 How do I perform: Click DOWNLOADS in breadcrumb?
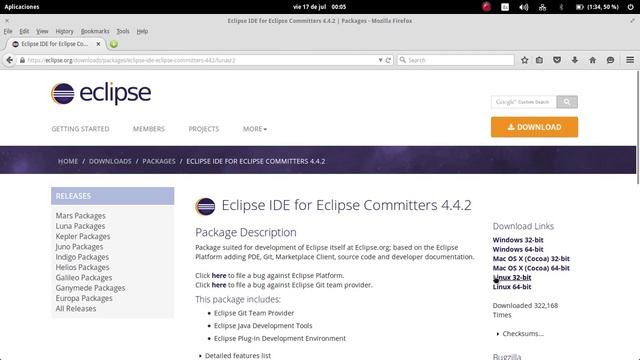pos(110,161)
